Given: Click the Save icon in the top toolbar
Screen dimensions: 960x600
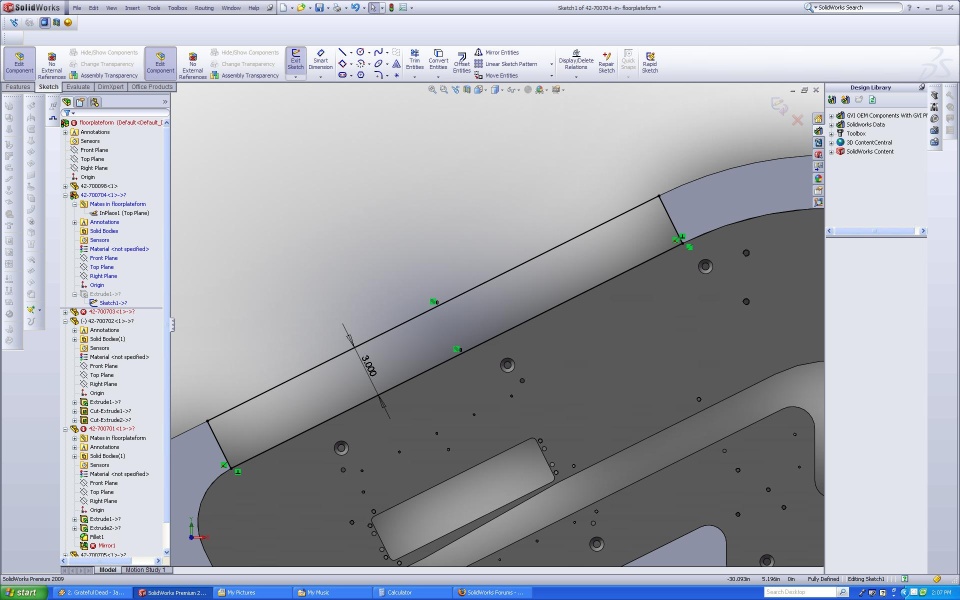Looking at the screenshot, I should (319, 8).
